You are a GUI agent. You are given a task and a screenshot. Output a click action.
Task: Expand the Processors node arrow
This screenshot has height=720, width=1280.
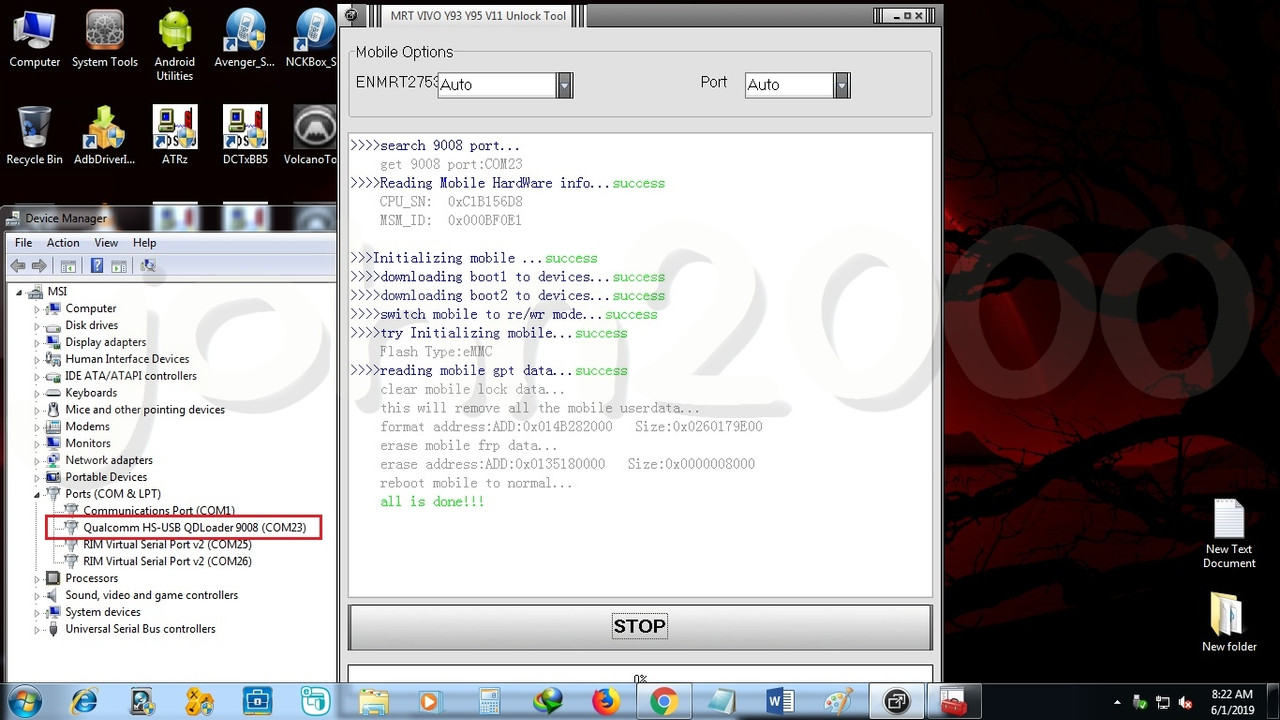(37, 579)
